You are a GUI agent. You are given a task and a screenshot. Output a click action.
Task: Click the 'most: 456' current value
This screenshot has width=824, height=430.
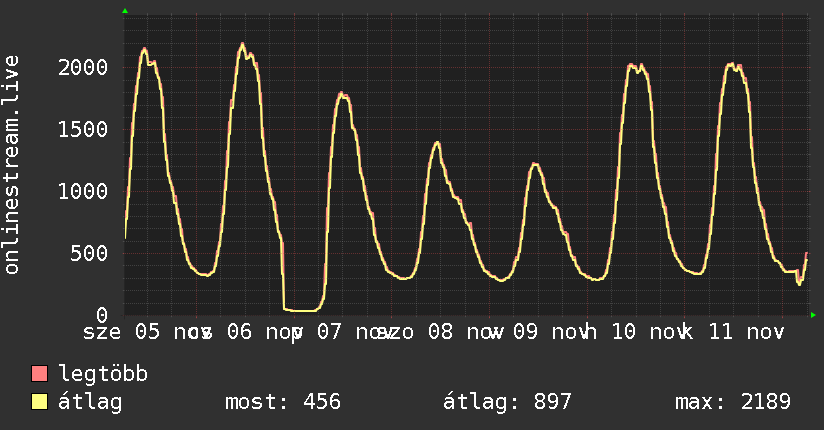pos(281,402)
